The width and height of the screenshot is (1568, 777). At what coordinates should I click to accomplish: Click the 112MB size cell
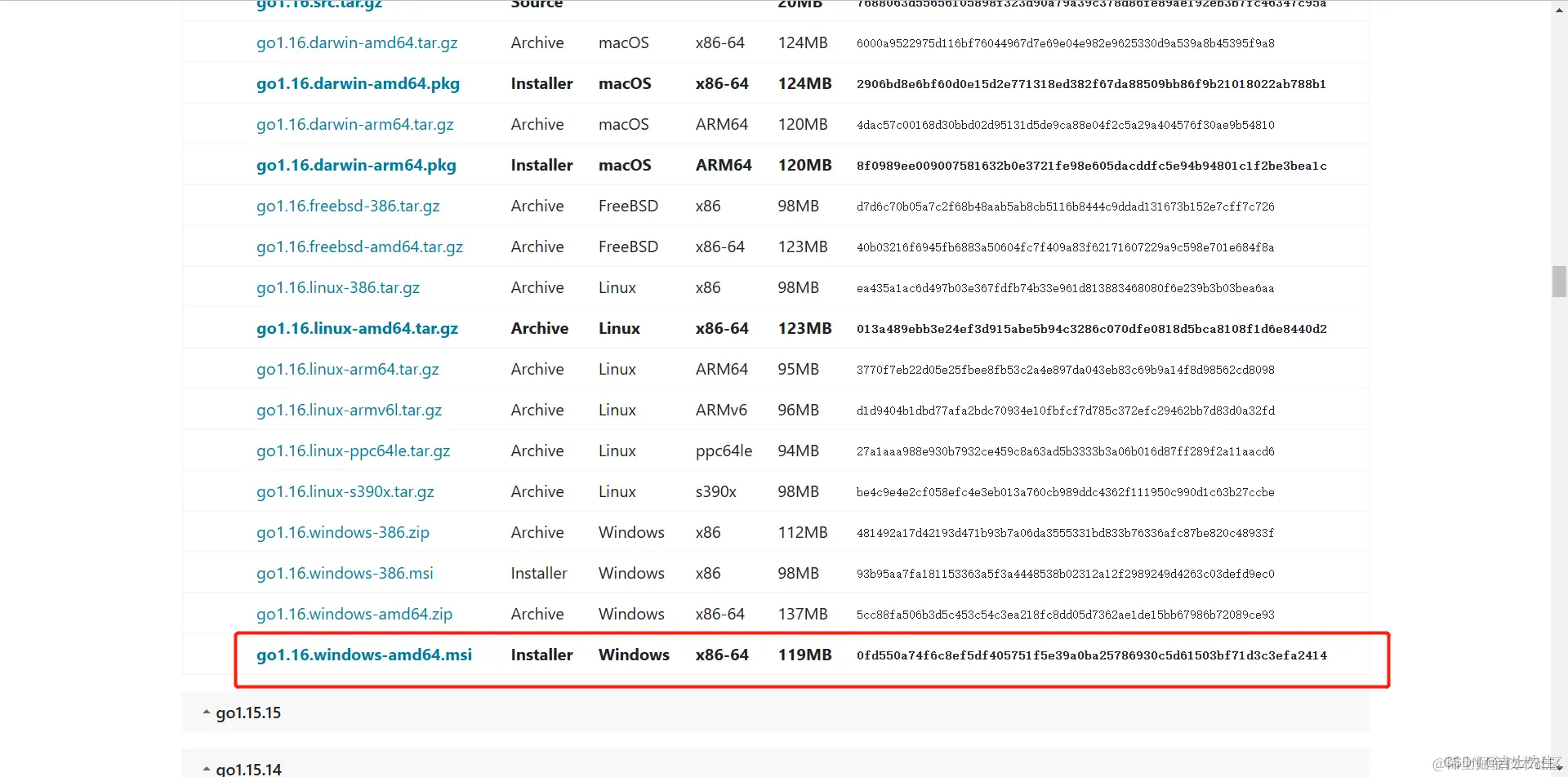click(803, 533)
